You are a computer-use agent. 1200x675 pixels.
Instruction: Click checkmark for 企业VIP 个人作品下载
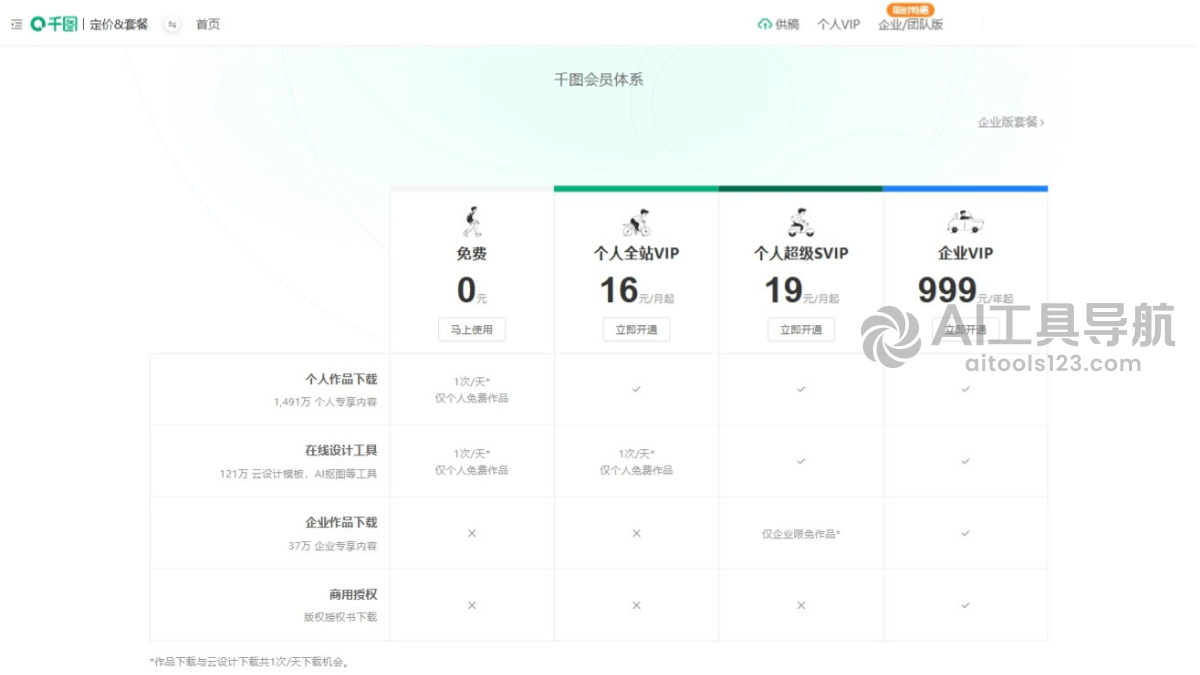965,389
